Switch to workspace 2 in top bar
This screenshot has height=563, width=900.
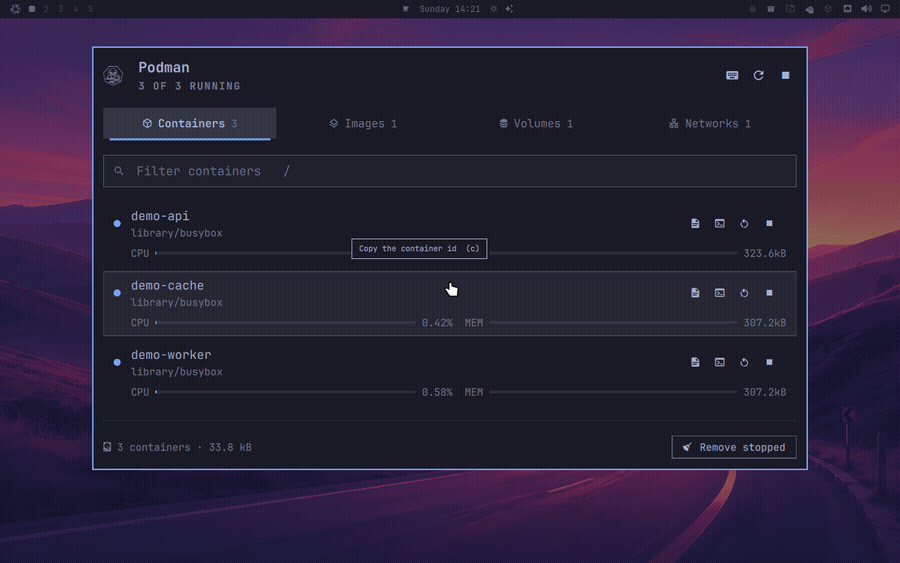tap(46, 9)
